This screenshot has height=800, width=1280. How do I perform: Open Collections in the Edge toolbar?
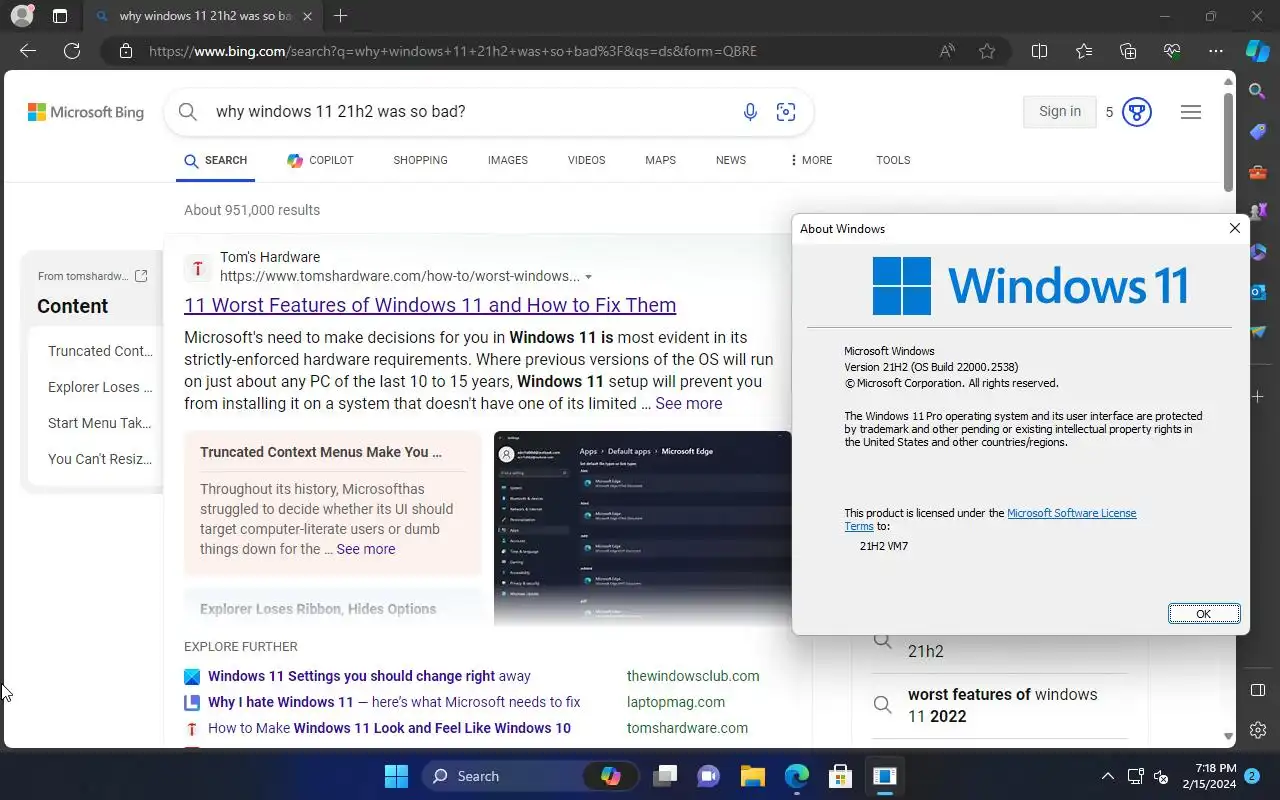1128,51
